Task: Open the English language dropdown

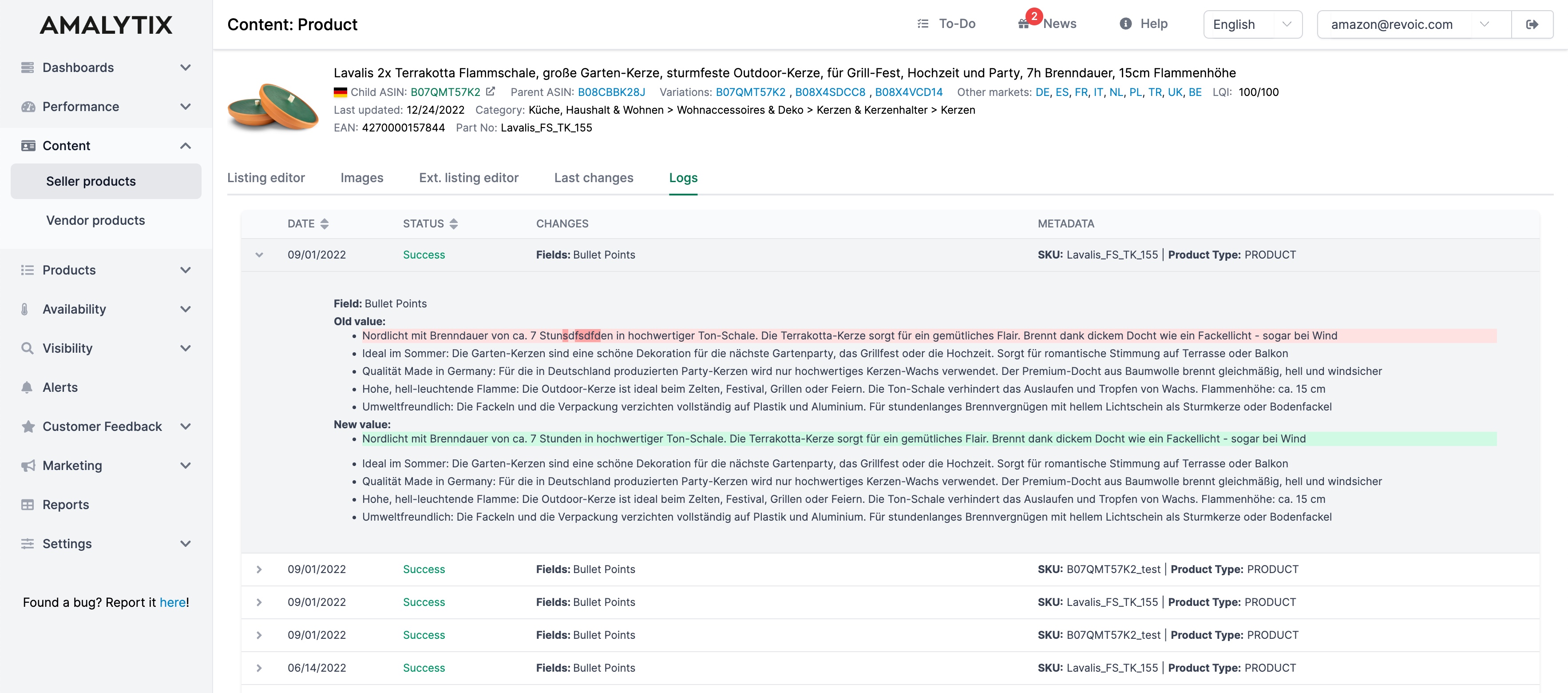Action: [1253, 24]
